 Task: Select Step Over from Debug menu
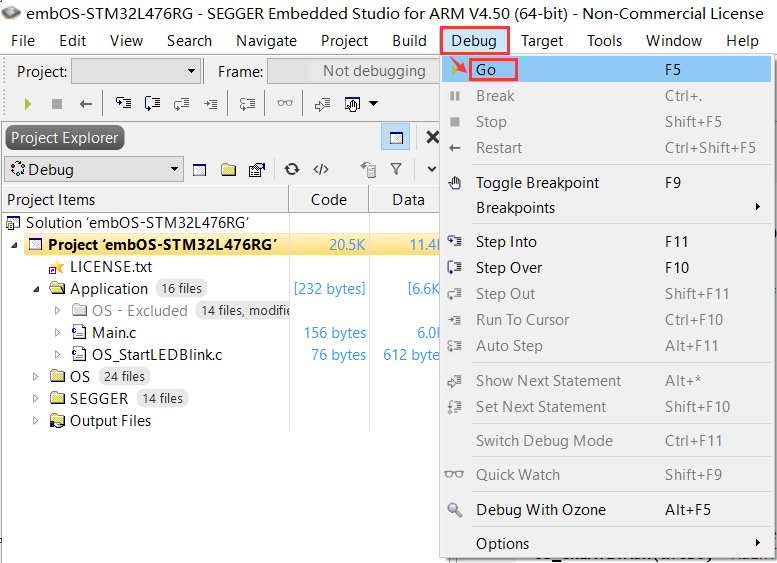pyautogui.click(x=607, y=268)
